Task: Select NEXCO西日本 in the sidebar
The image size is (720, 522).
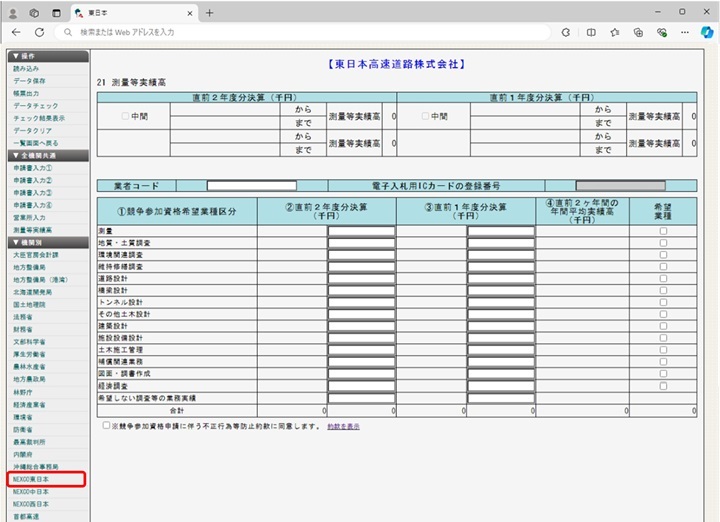Action: tap(31, 504)
